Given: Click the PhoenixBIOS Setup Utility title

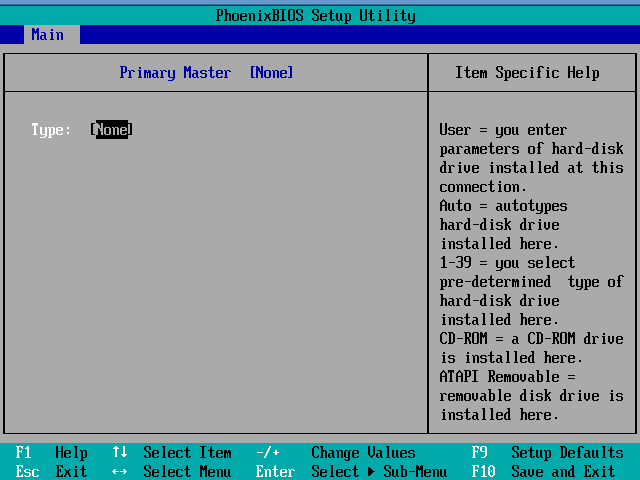Looking at the screenshot, I should point(316,16).
